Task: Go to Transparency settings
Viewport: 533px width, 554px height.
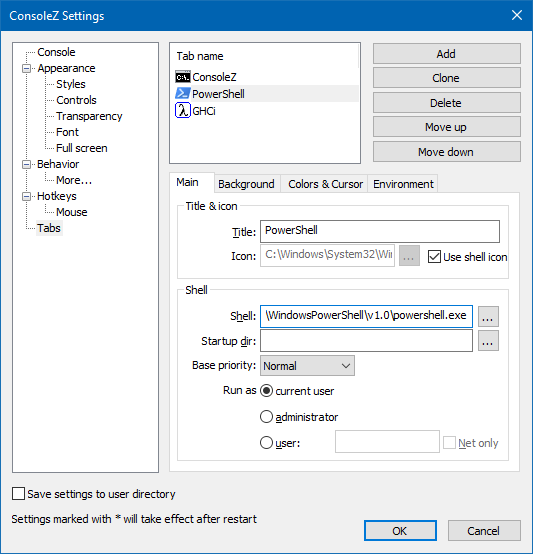Action: click(x=89, y=116)
